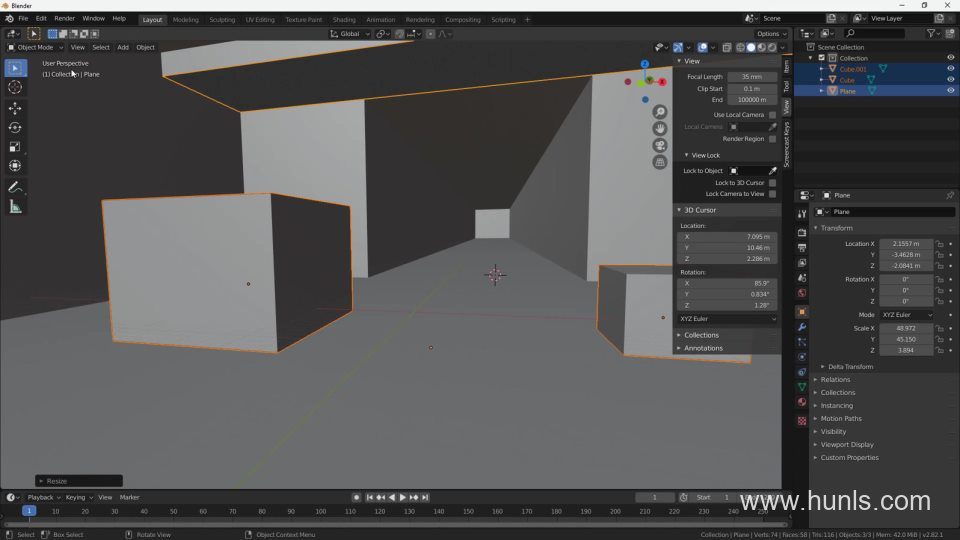This screenshot has width=960, height=540.
Task: Open the Render properties tab icon
Action: pos(802,233)
